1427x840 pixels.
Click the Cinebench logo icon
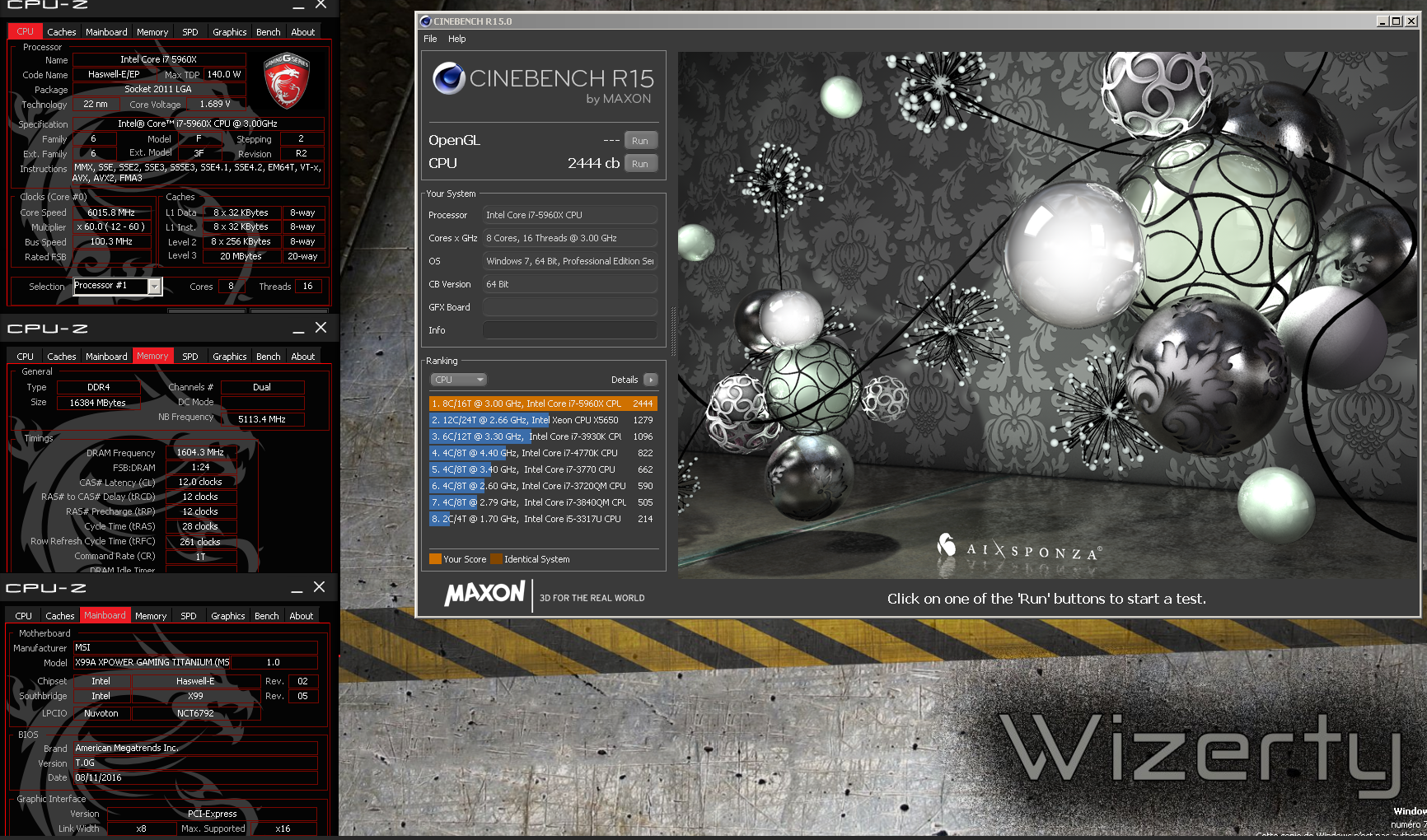(449, 78)
